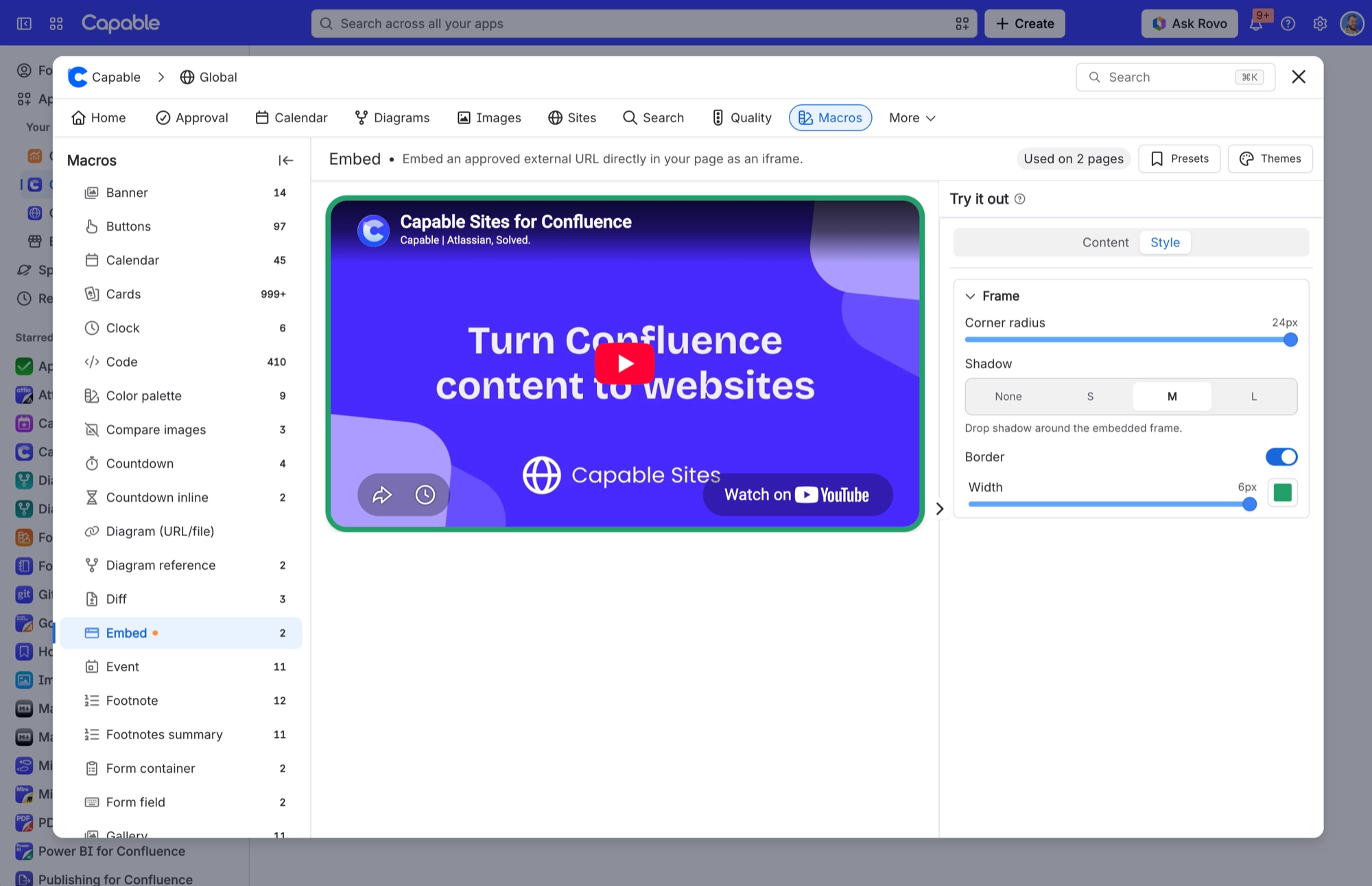This screenshot has height=886, width=1372.
Task: Click the Create button
Action: click(1024, 23)
